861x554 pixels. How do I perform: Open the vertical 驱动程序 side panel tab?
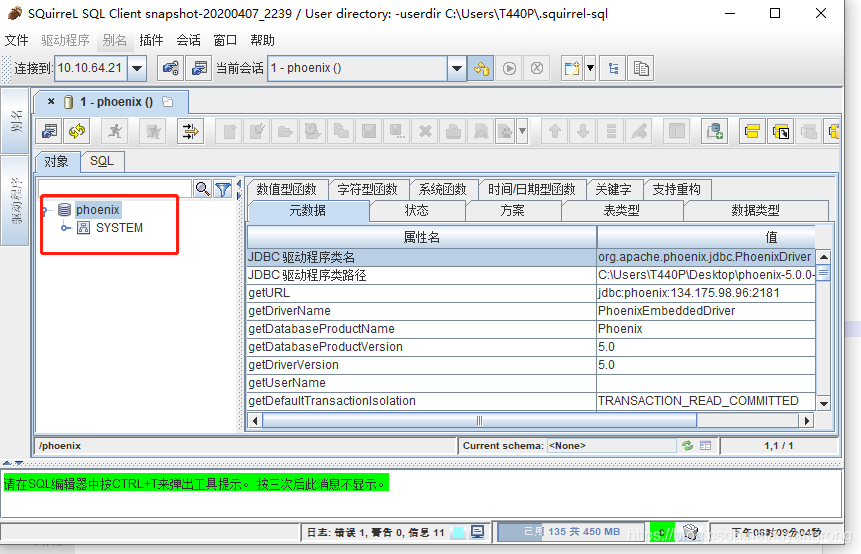(15, 200)
